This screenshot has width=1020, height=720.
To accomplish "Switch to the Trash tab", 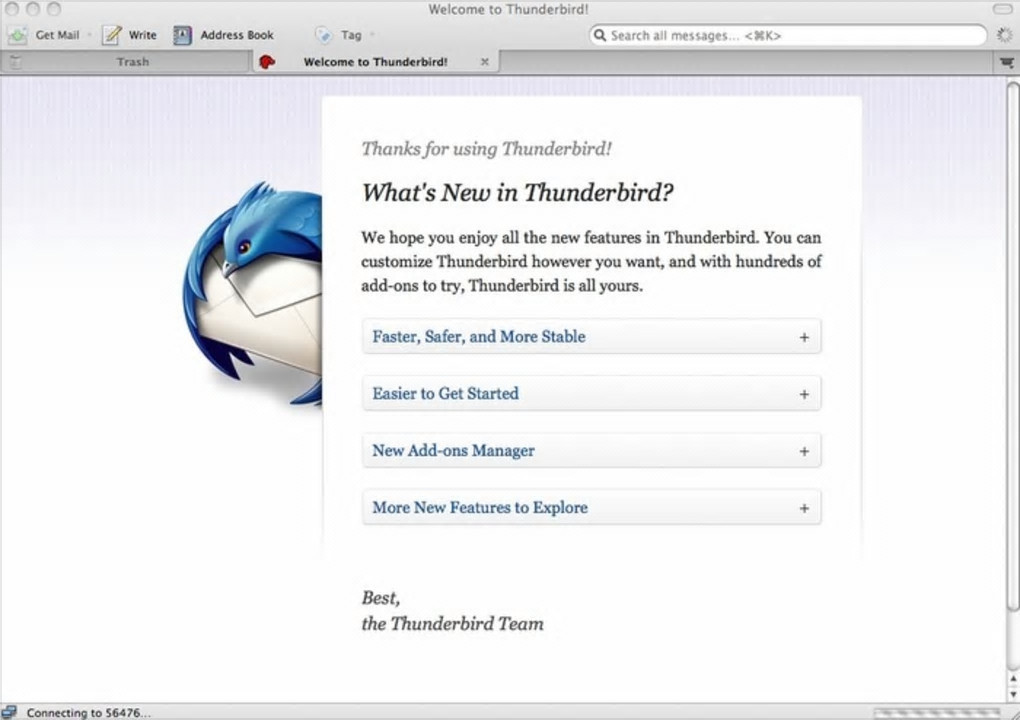I will click(x=126, y=62).
